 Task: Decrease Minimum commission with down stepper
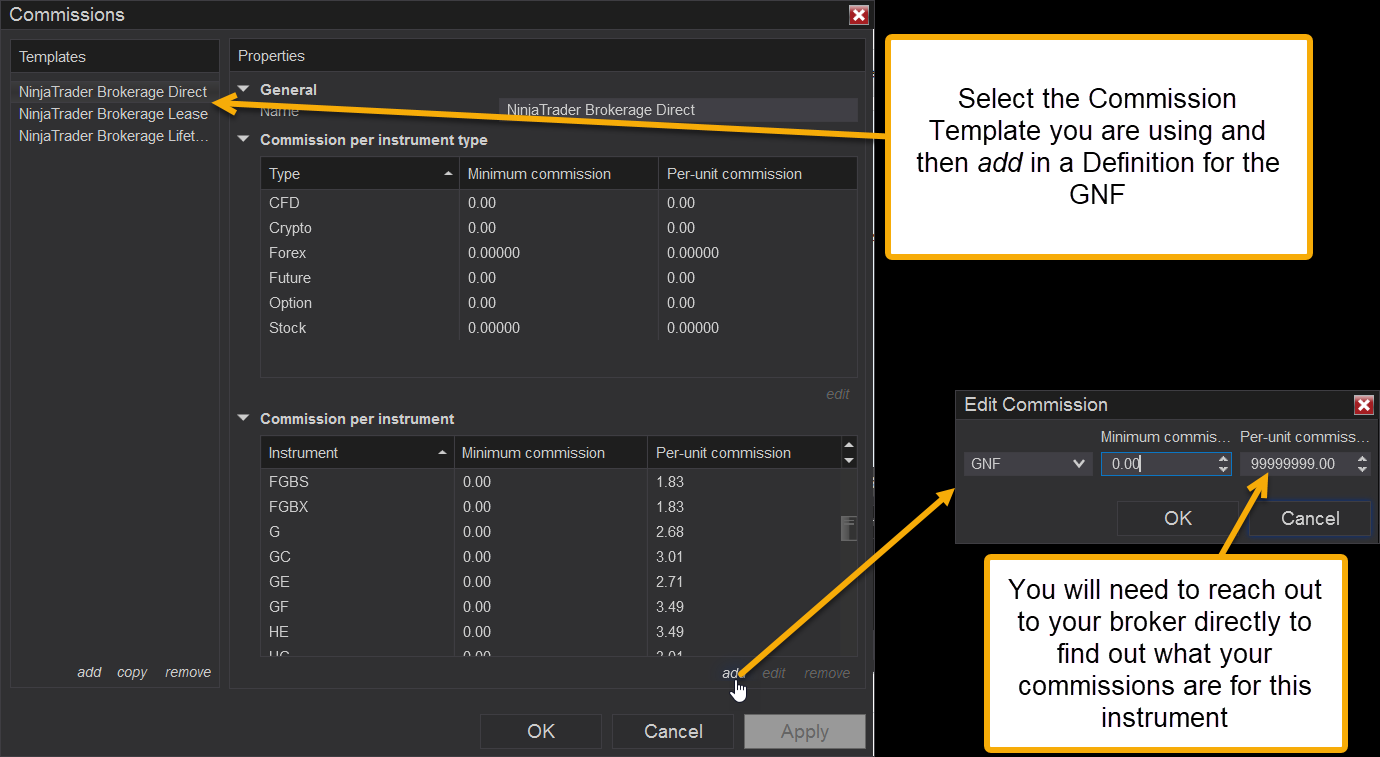point(1223,470)
